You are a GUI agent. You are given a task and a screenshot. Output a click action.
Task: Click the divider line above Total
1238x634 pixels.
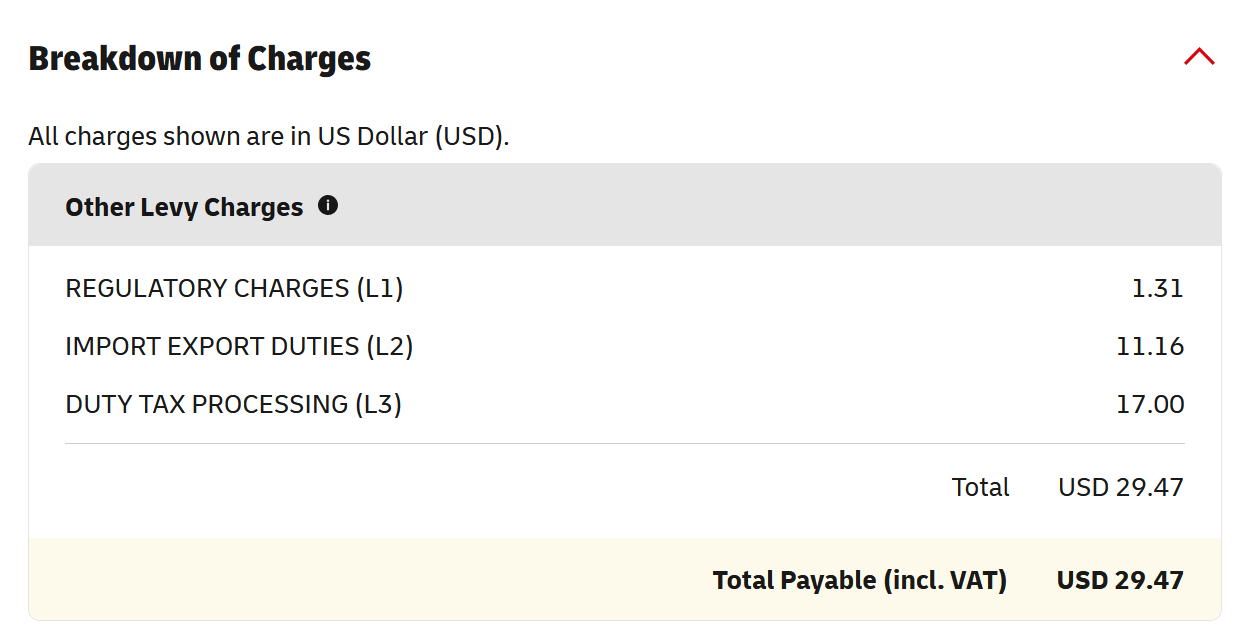pos(625,443)
